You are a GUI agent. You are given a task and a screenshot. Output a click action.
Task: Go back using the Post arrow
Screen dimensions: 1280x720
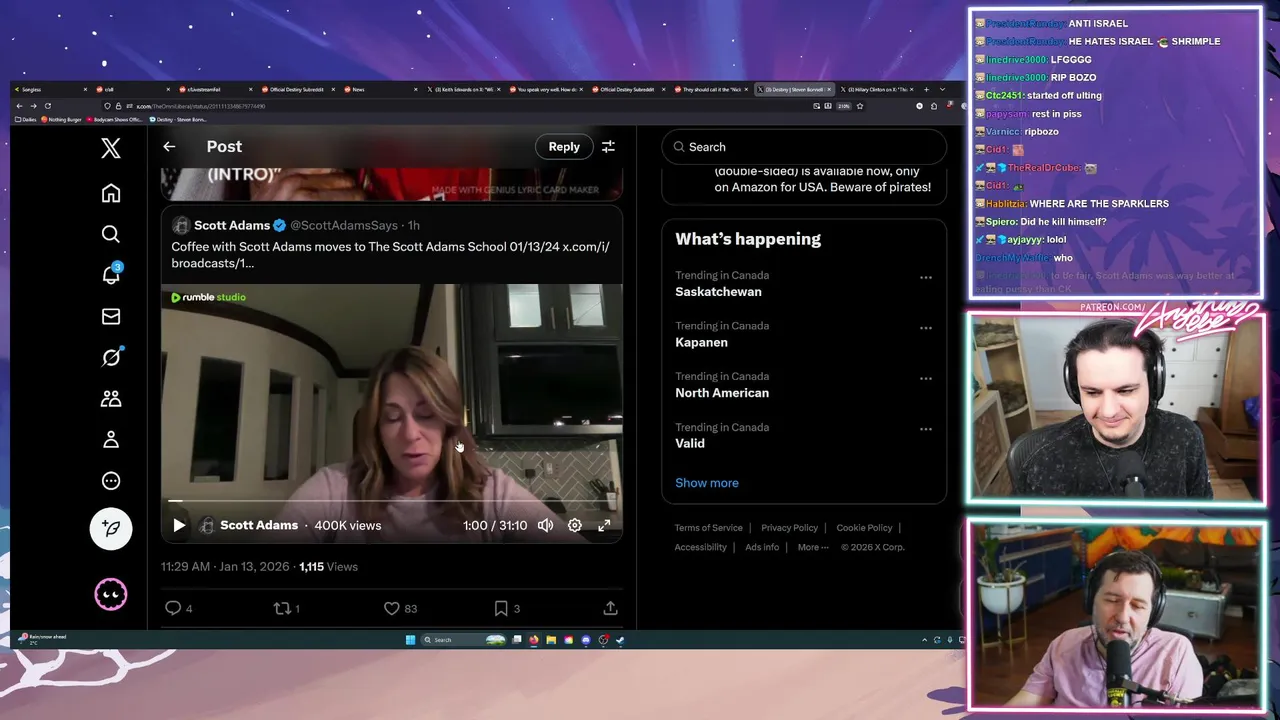pos(169,147)
